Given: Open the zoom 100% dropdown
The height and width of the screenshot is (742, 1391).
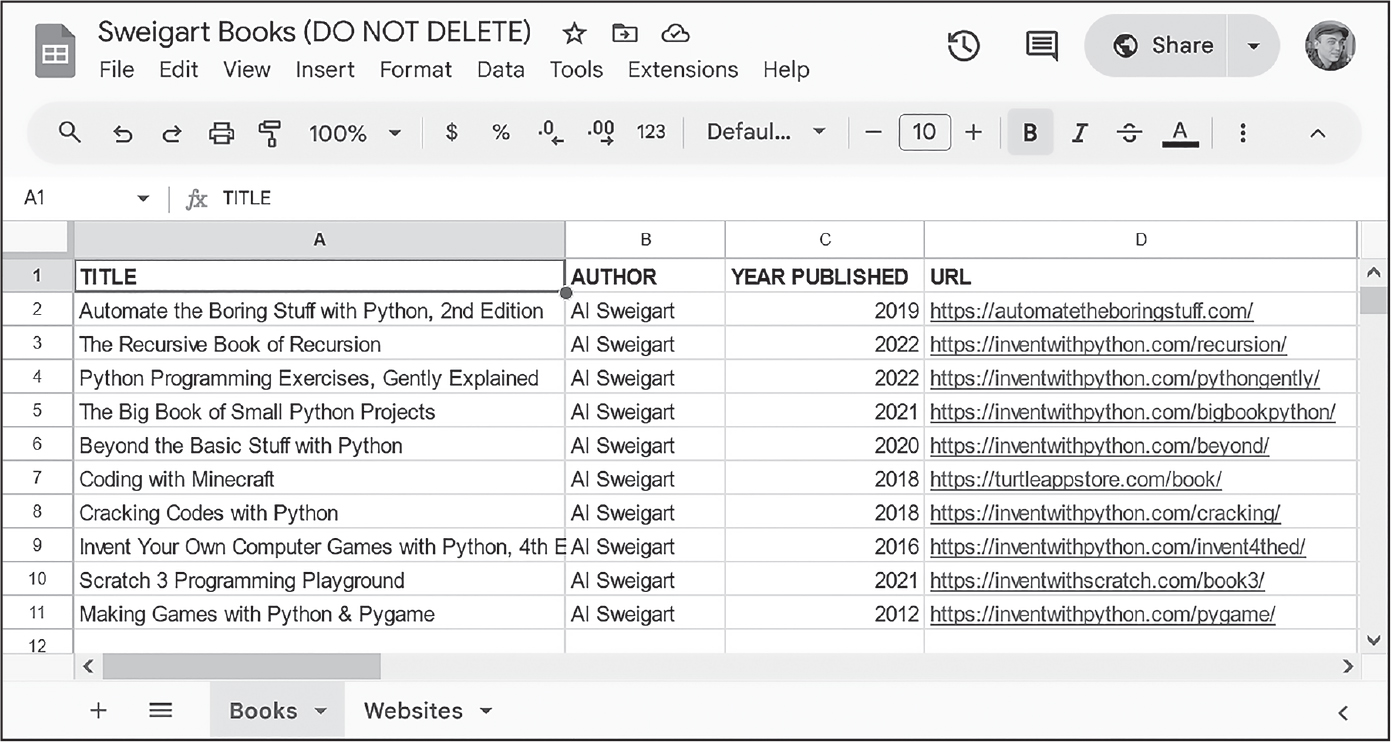Looking at the screenshot, I should click(x=355, y=133).
